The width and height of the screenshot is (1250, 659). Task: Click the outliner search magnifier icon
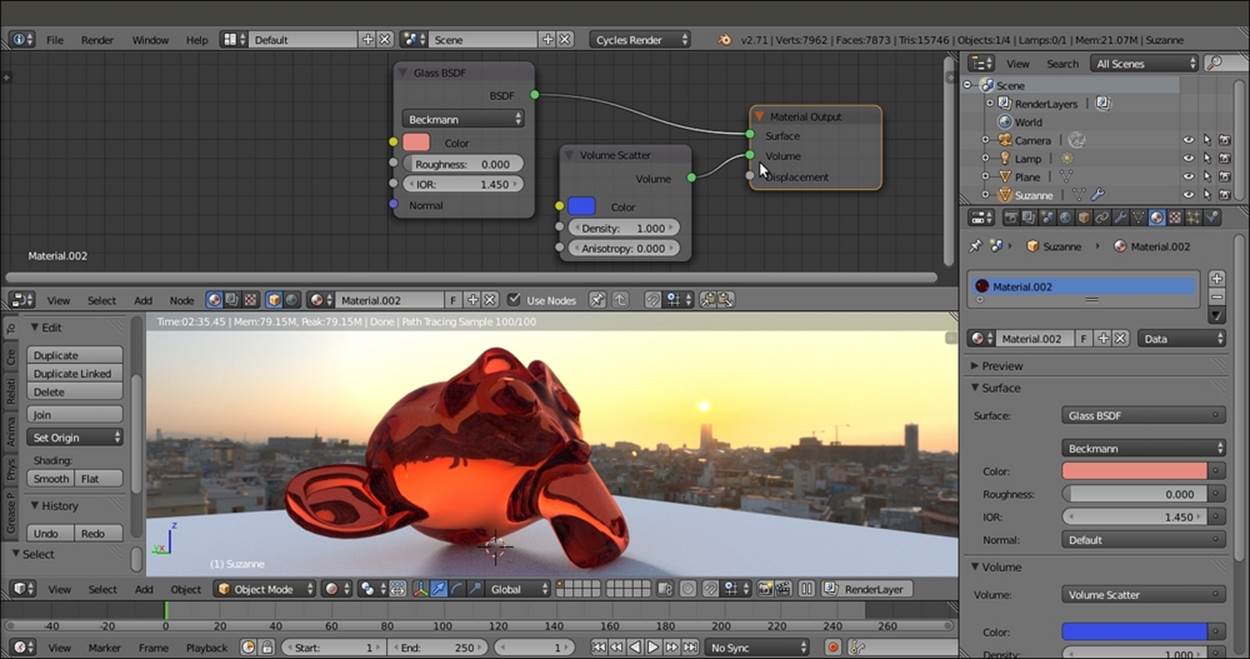1214,63
